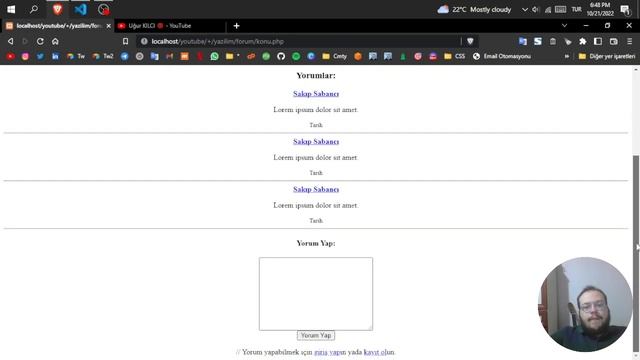
Task: Open the 'Email Otomasyonu' bookmark
Action: (x=502, y=56)
